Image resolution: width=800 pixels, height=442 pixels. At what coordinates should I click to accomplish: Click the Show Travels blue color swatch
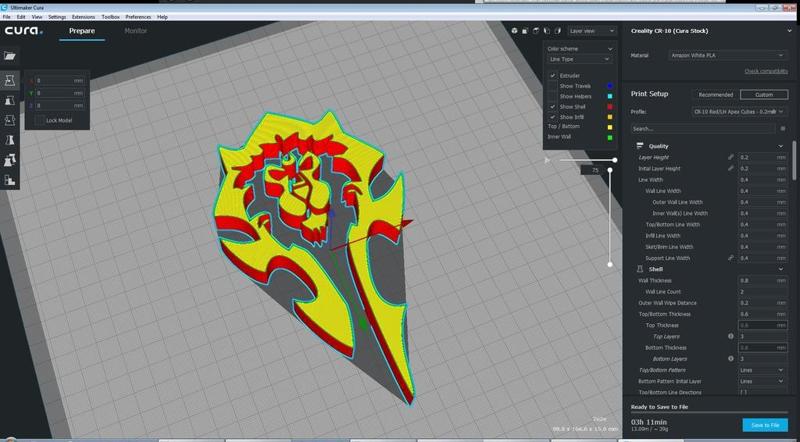click(x=609, y=86)
